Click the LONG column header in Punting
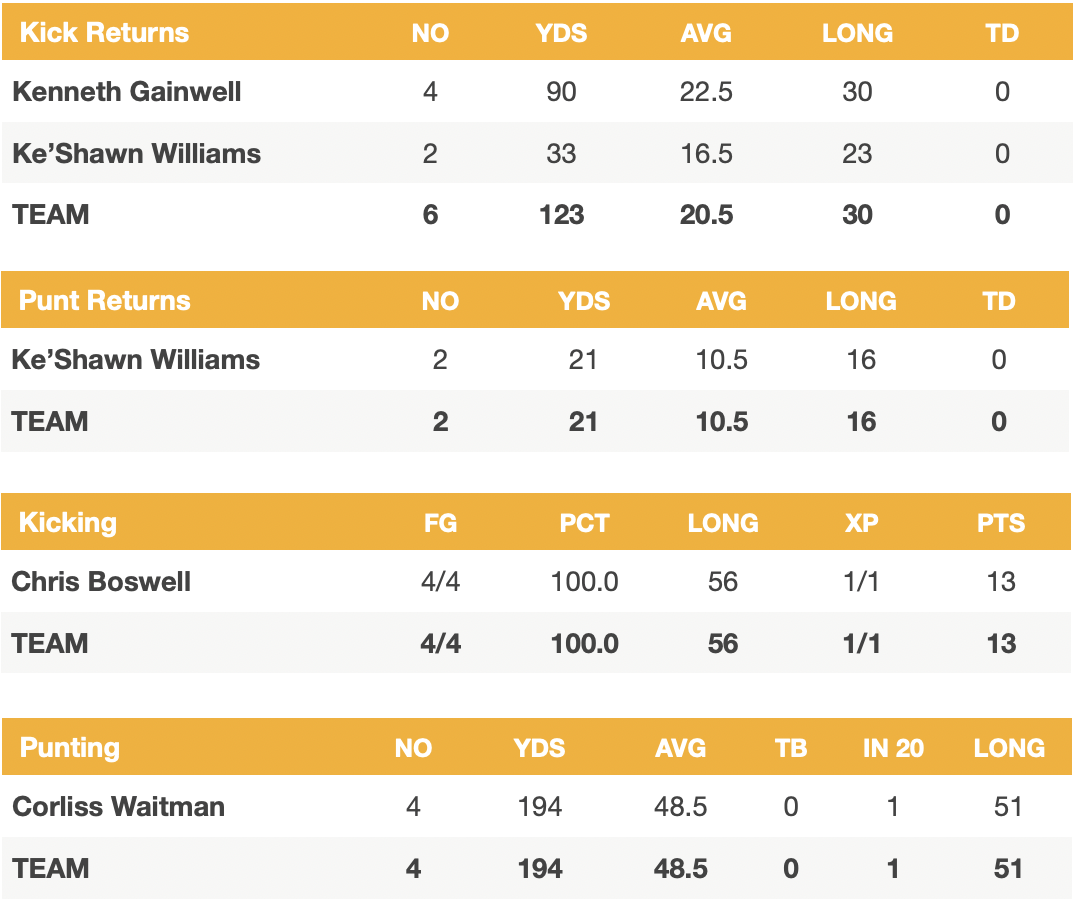Image resolution: width=1074 pixels, height=908 pixels. coord(1009,747)
